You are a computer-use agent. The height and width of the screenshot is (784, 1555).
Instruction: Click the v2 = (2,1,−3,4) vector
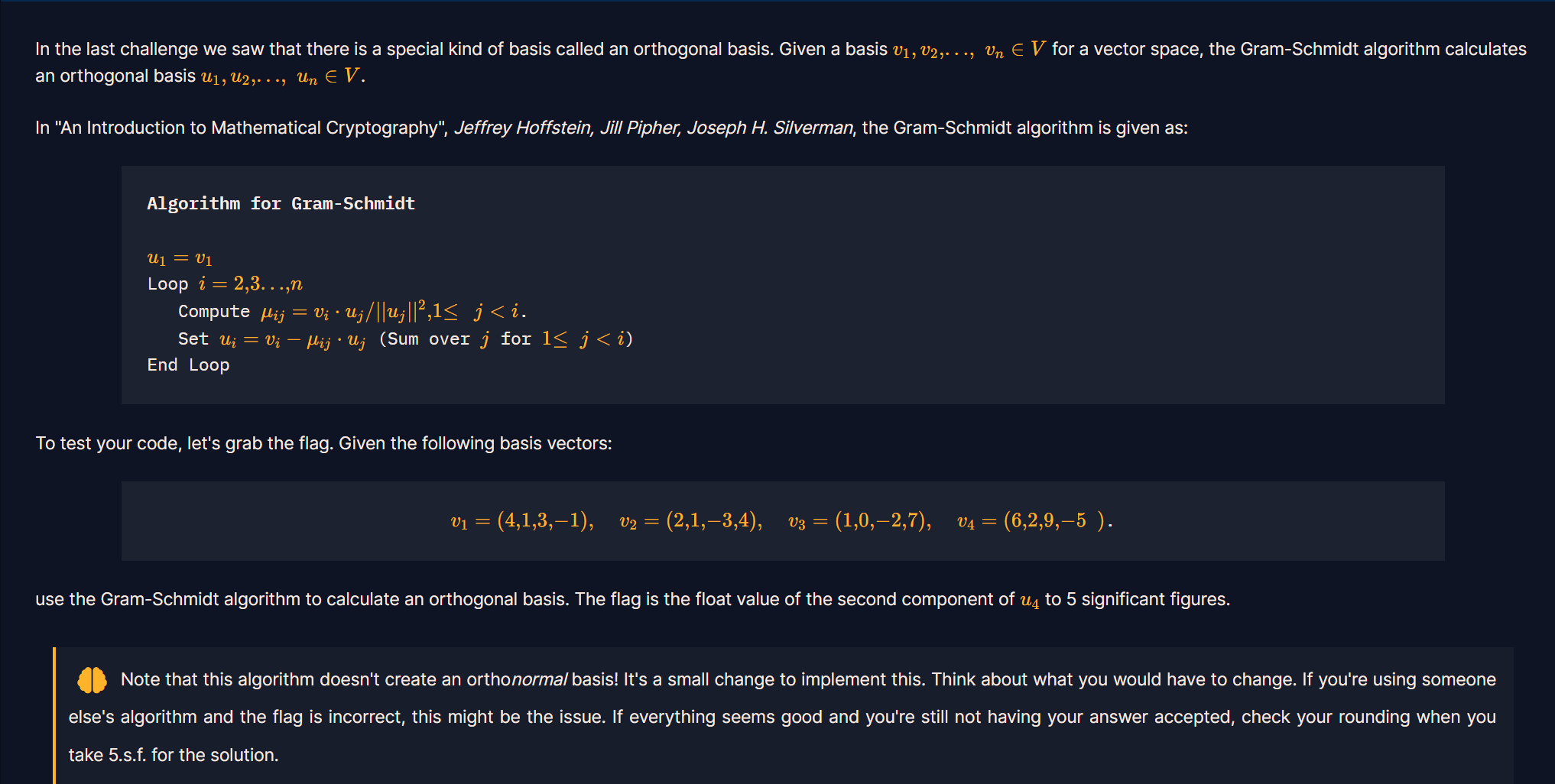[690, 521]
